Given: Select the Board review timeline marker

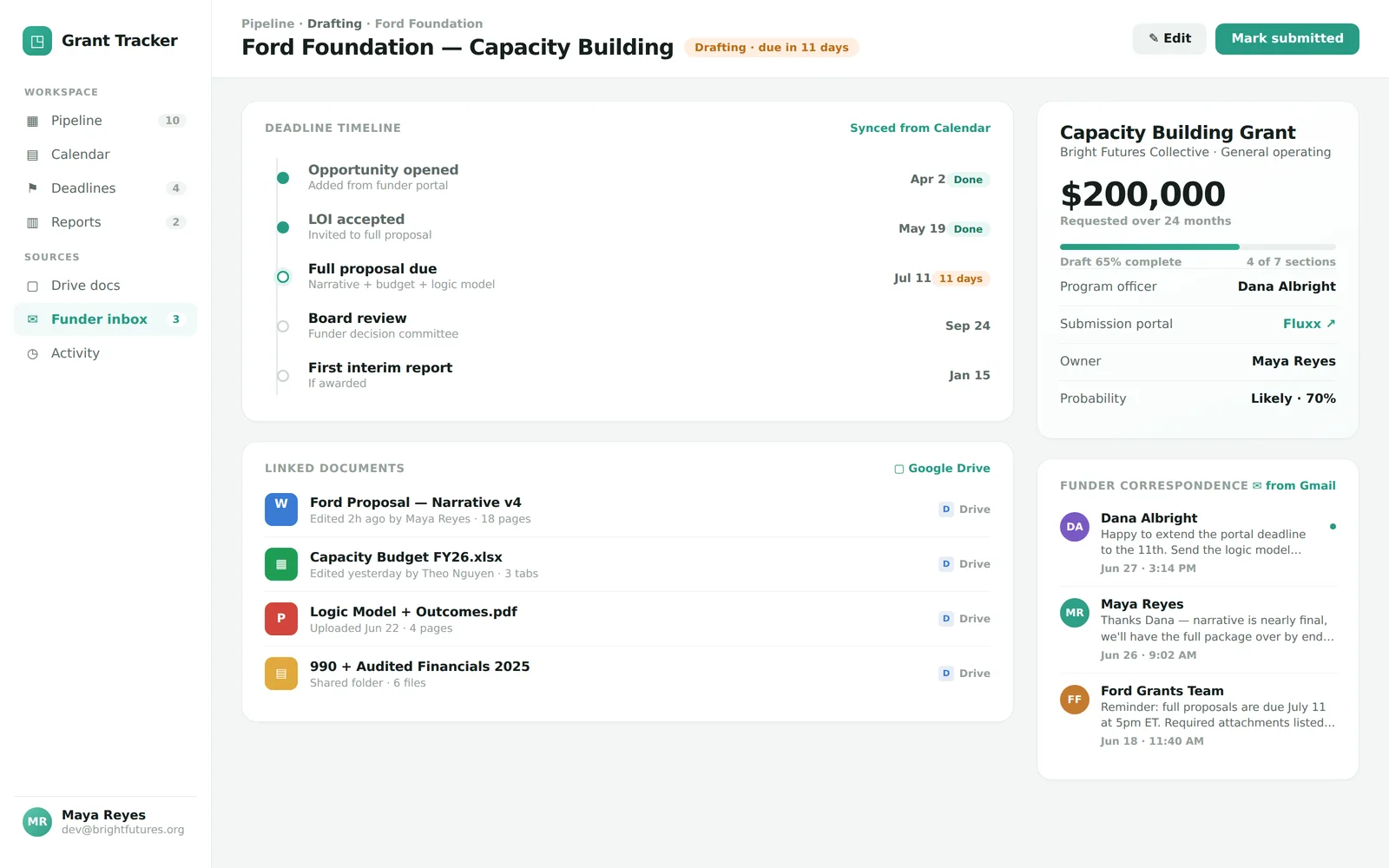Looking at the screenshot, I should 283,326.
